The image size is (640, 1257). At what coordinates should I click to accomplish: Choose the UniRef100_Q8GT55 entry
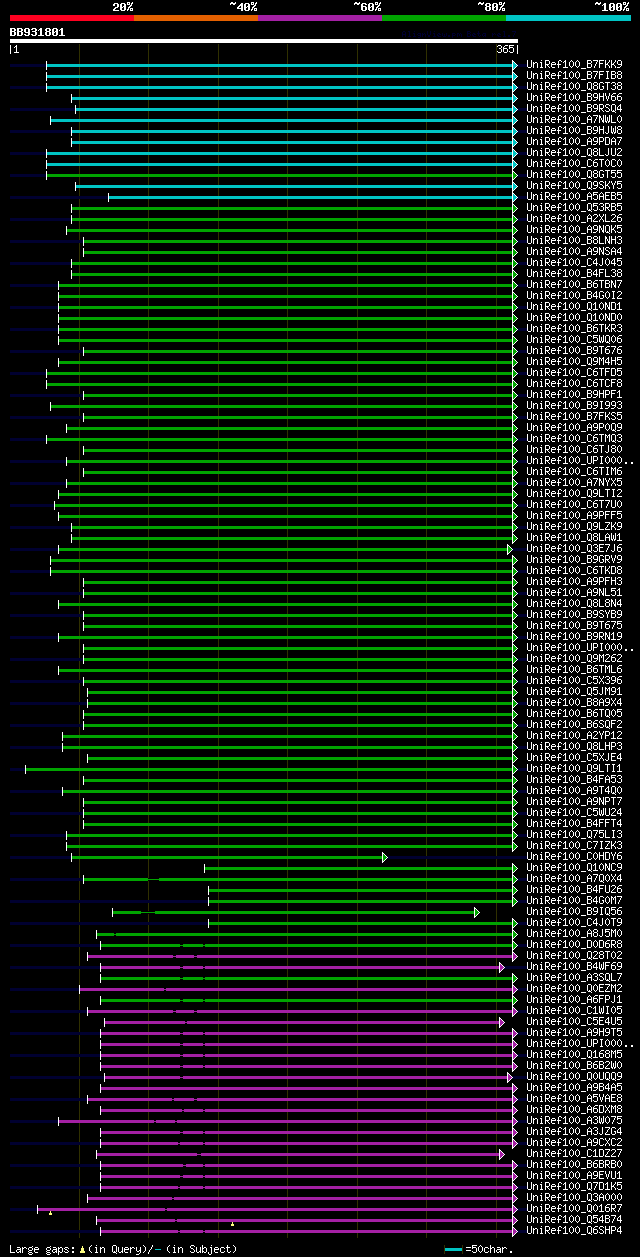point(574,175)
